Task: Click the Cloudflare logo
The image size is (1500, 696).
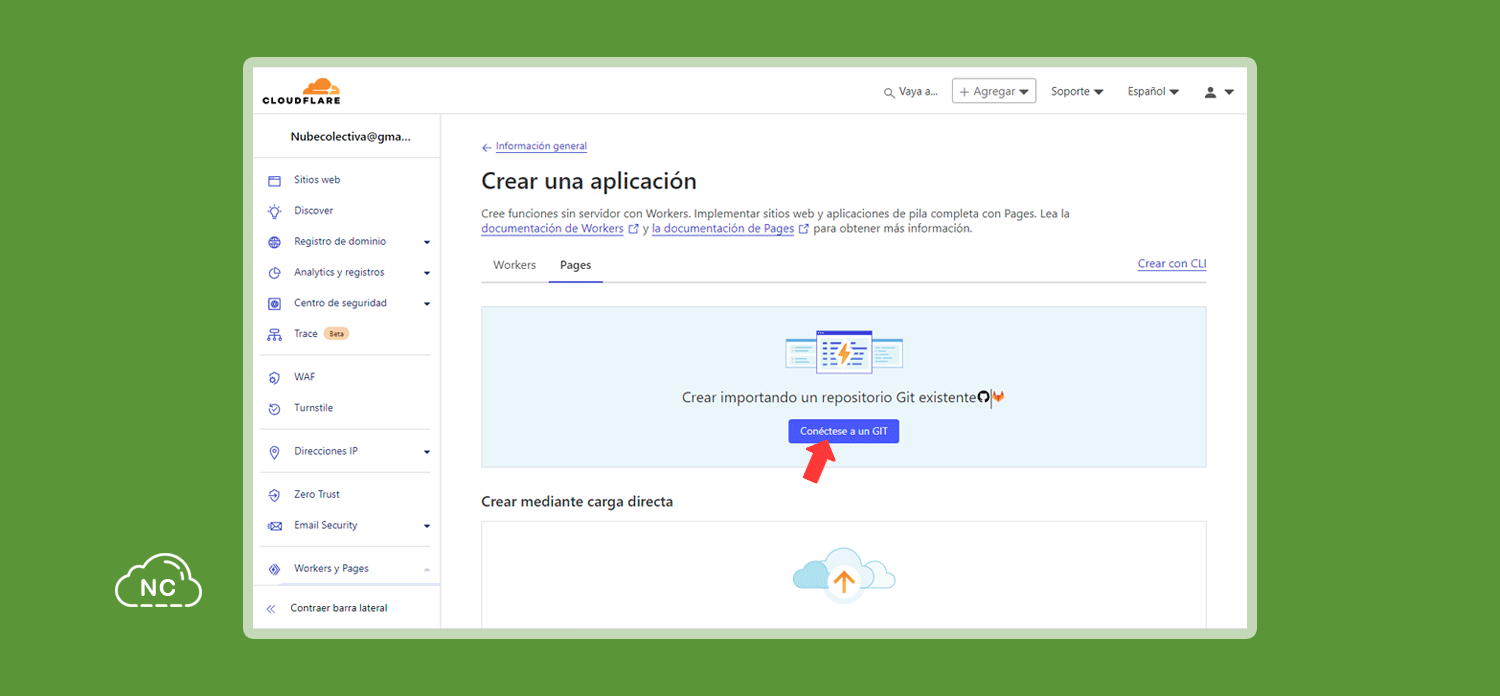Action: tap(302, 91)
